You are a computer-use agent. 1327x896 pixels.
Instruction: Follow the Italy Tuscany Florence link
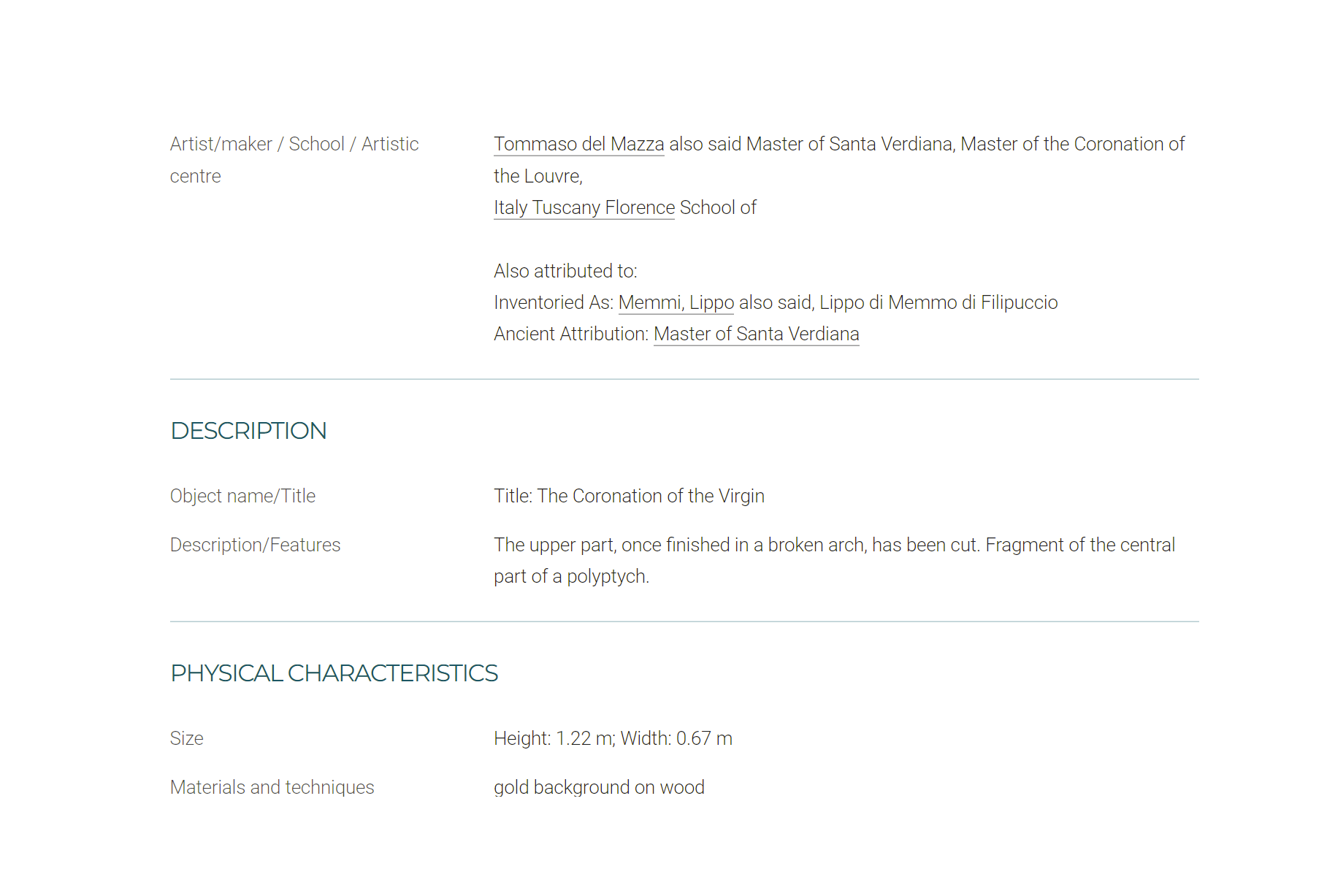[584, 208]
